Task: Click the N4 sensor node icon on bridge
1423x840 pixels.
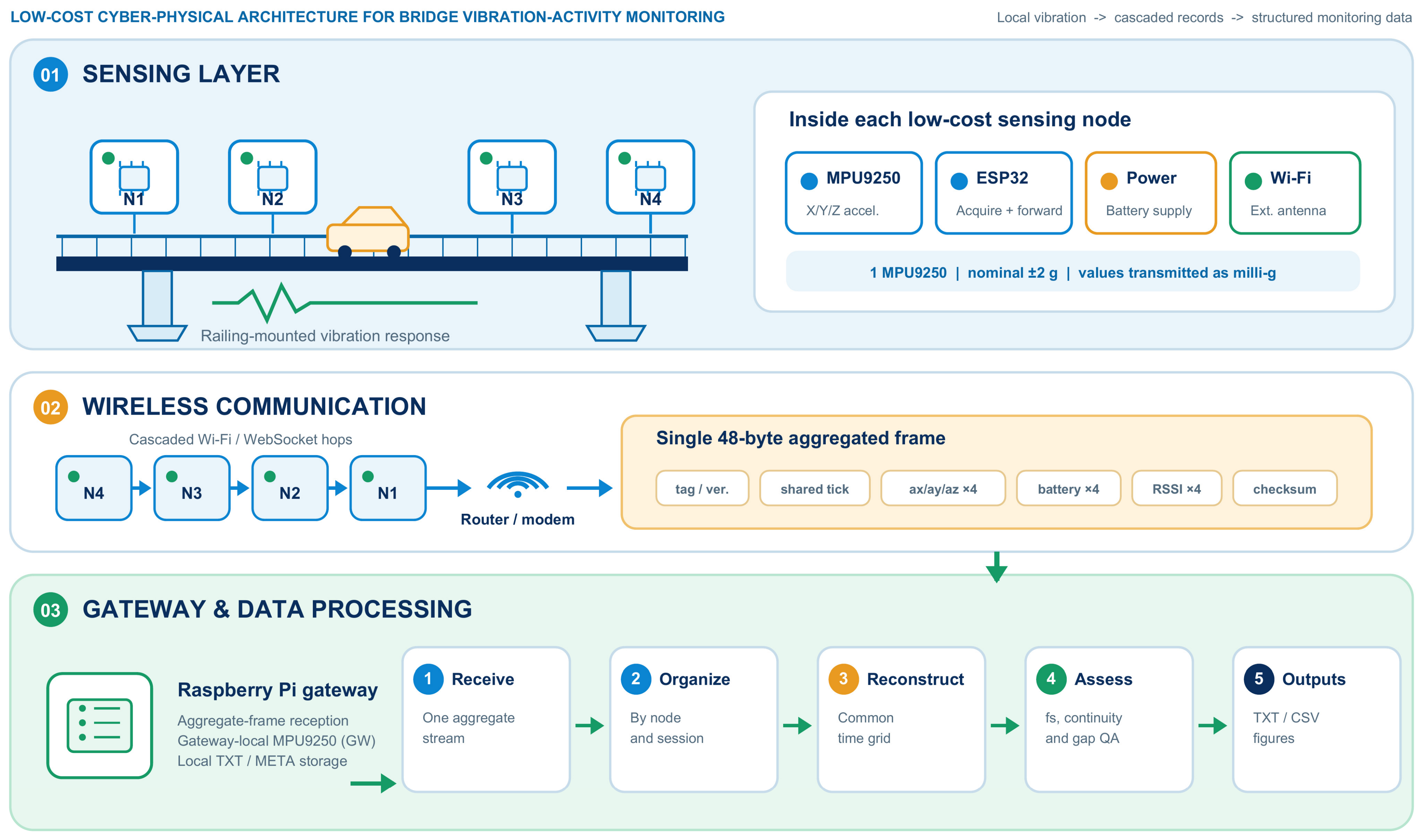Action: pyautogui.click(x=650, y=177)
